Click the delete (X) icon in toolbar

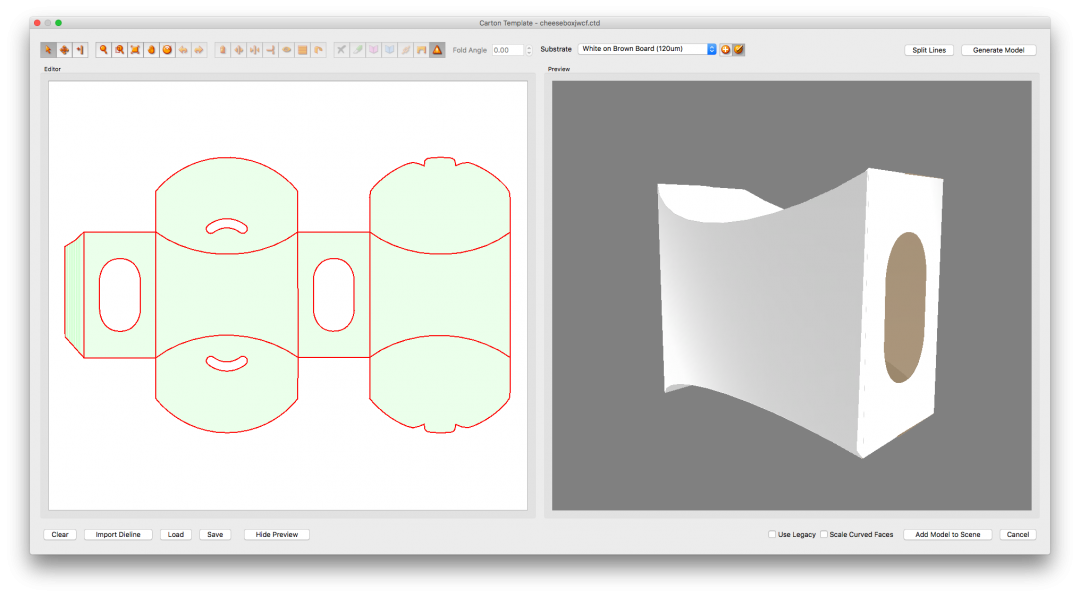click(x=341, y=49)
